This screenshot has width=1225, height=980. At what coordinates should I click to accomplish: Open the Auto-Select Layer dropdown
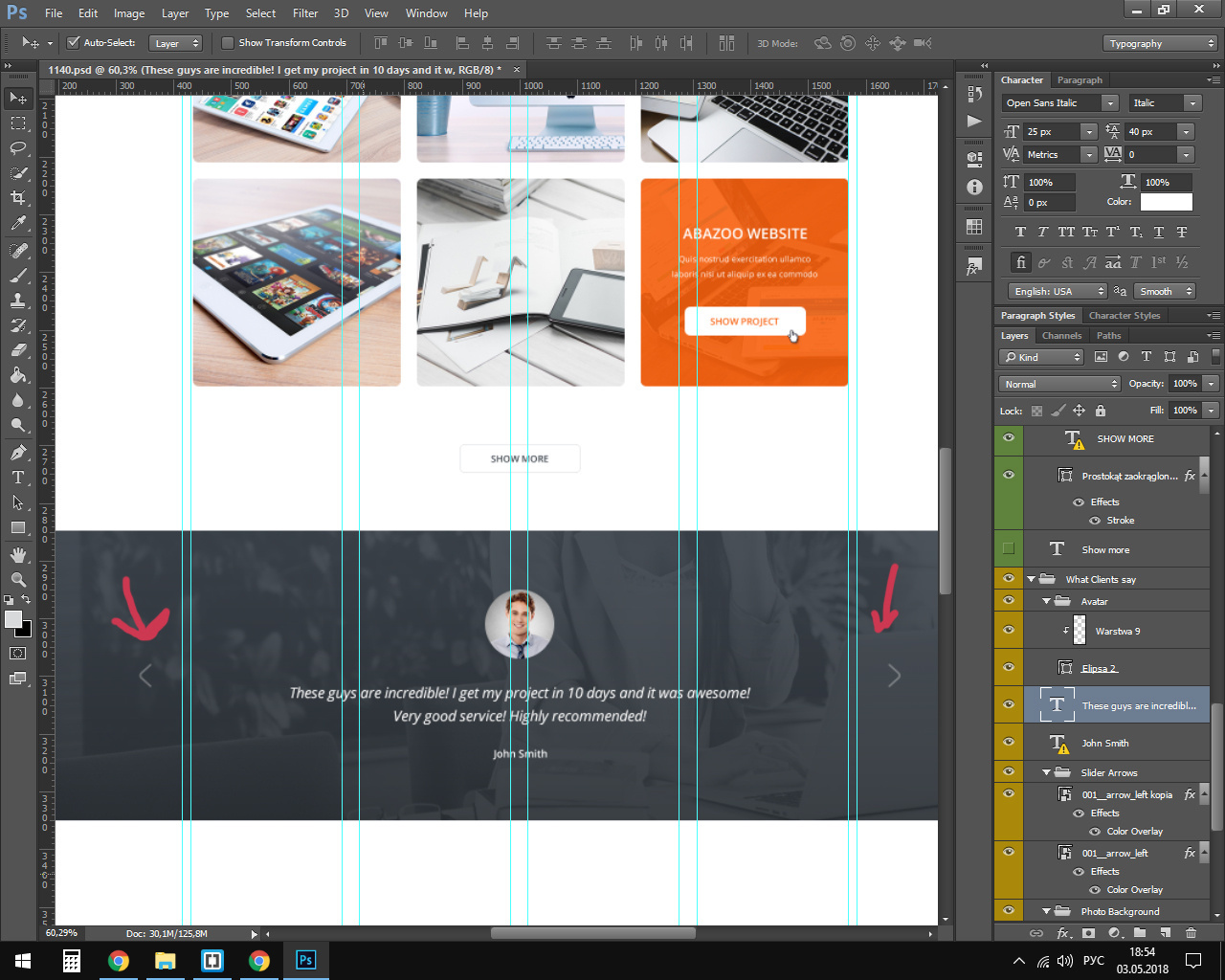point(176,43)
